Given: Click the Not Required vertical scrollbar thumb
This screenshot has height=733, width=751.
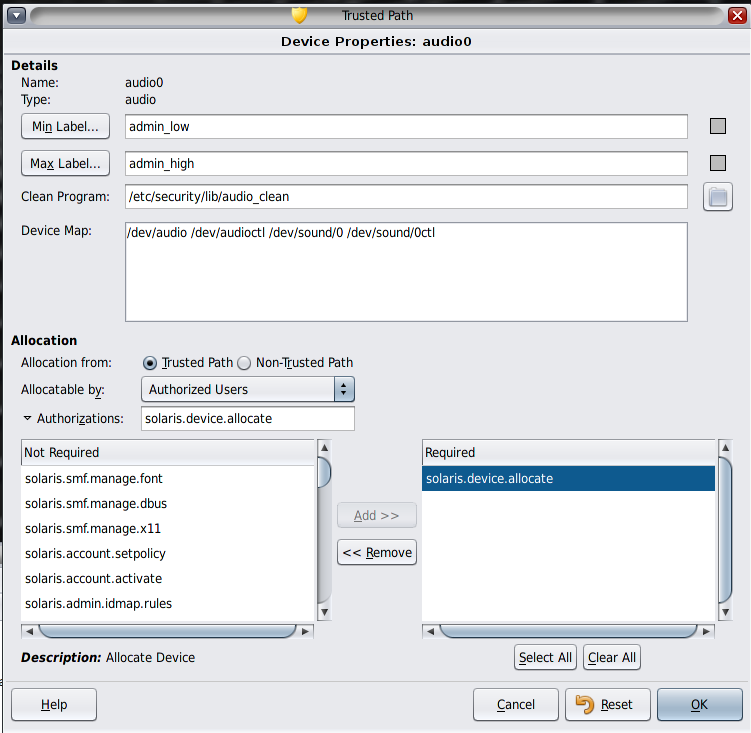Looking at the screenshot, I should click(324, 472).
